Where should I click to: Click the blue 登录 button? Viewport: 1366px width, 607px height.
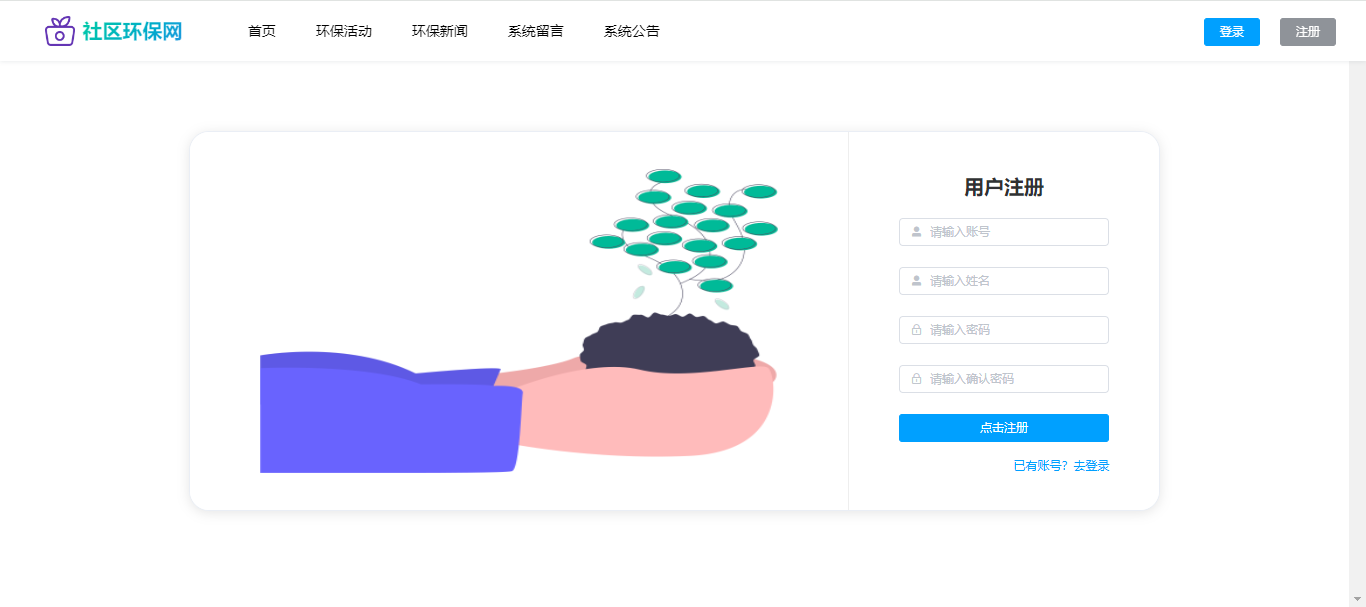coord(1232,32)
